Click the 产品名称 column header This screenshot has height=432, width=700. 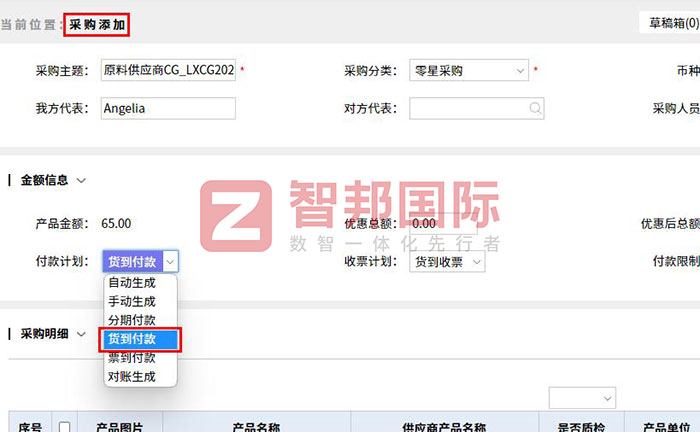pos(256,427)
